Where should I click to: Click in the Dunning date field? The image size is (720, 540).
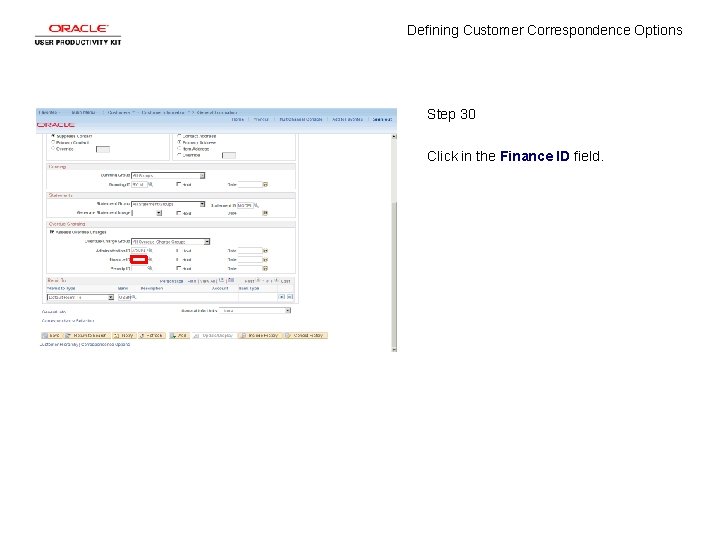[x=249, y=185]
